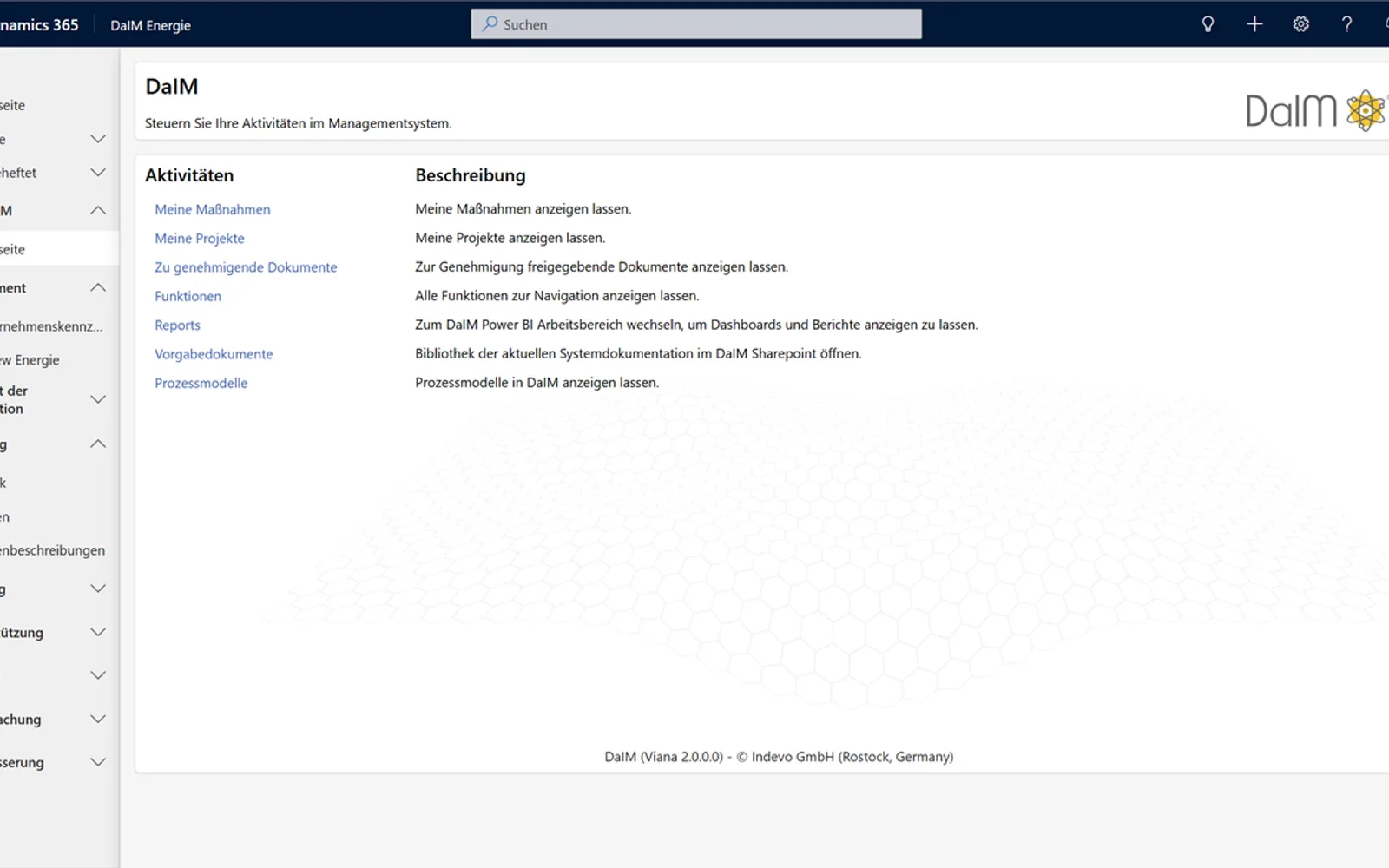Open the Reports link

point(177,325)
